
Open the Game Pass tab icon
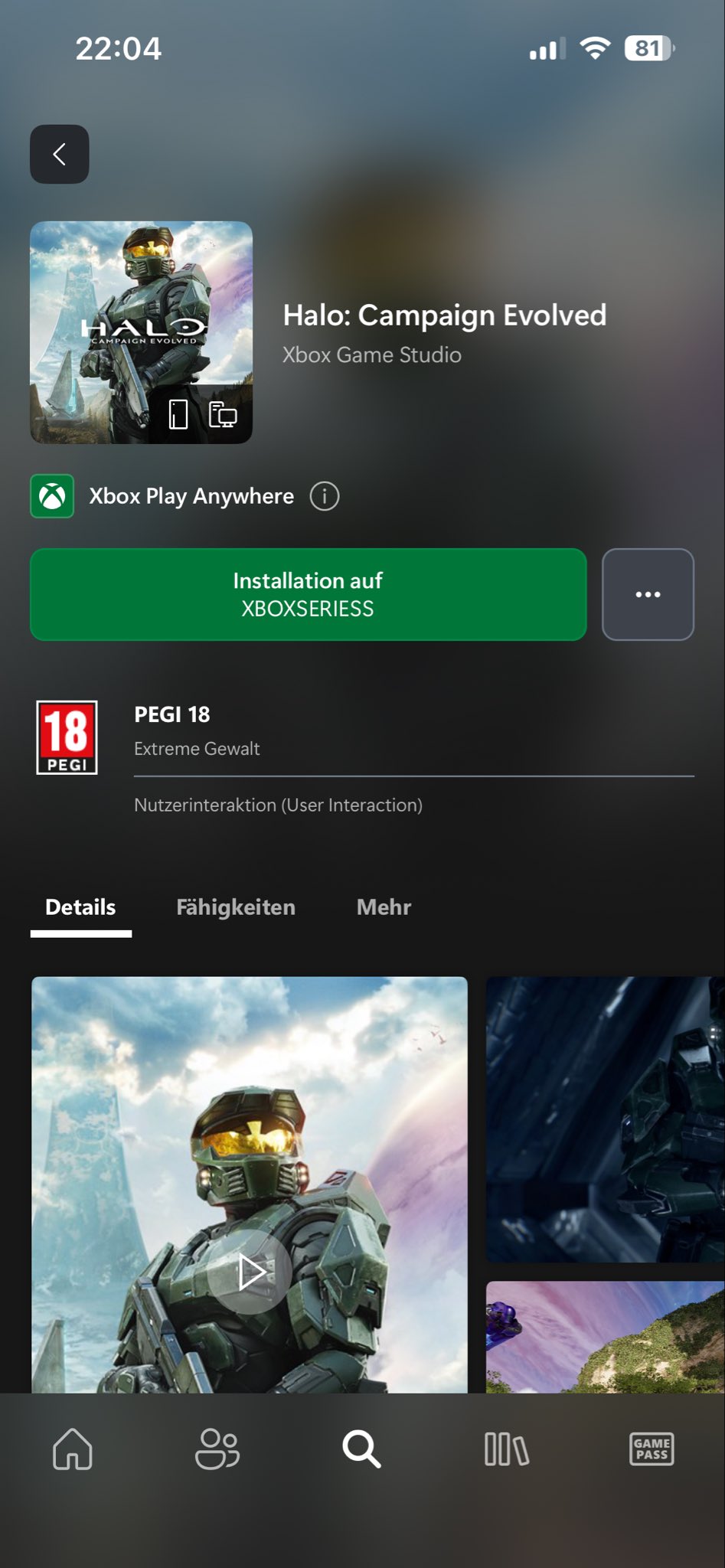[x=652, y=1449]
